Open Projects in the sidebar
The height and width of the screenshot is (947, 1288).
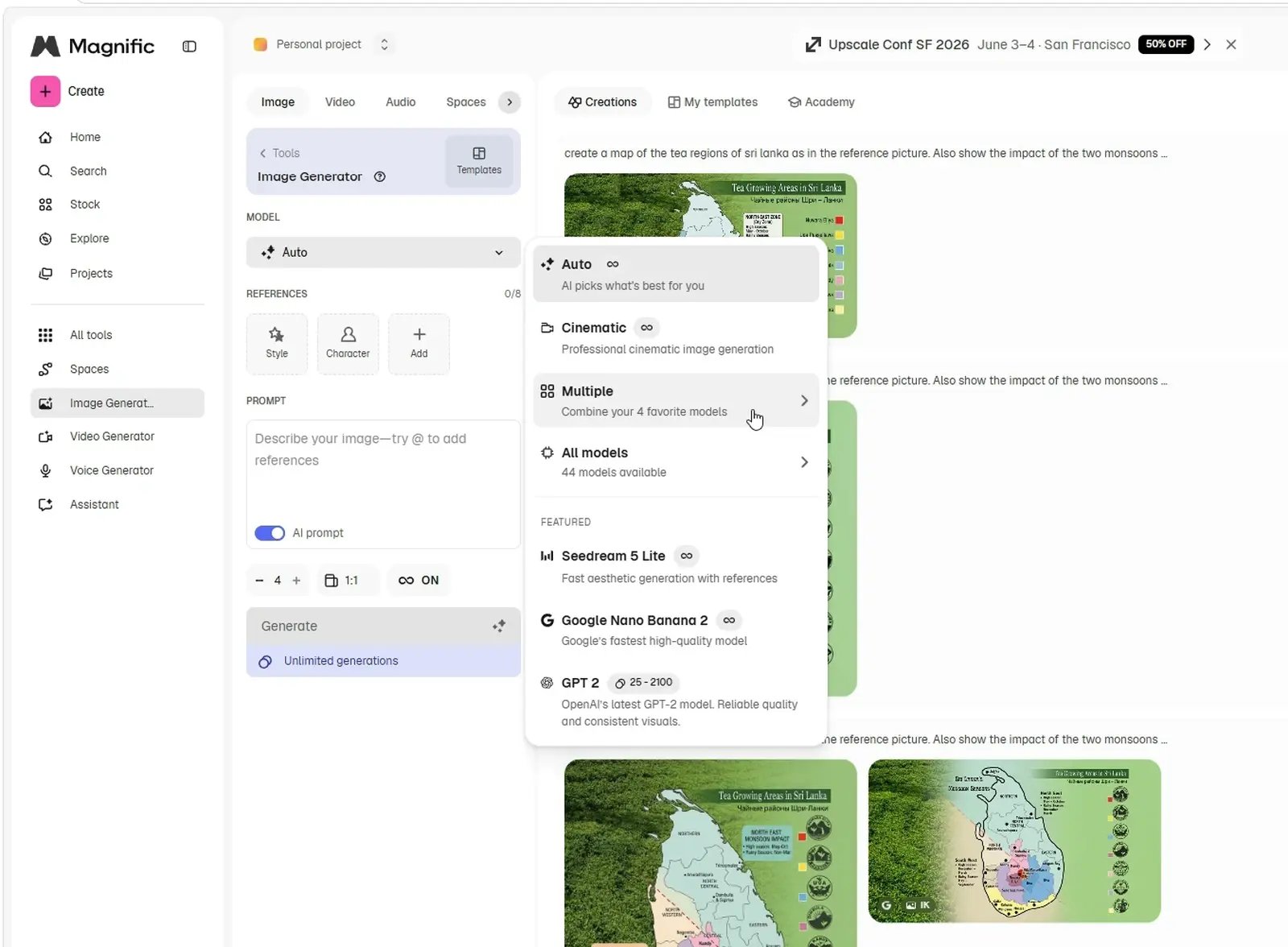(91, 273)
